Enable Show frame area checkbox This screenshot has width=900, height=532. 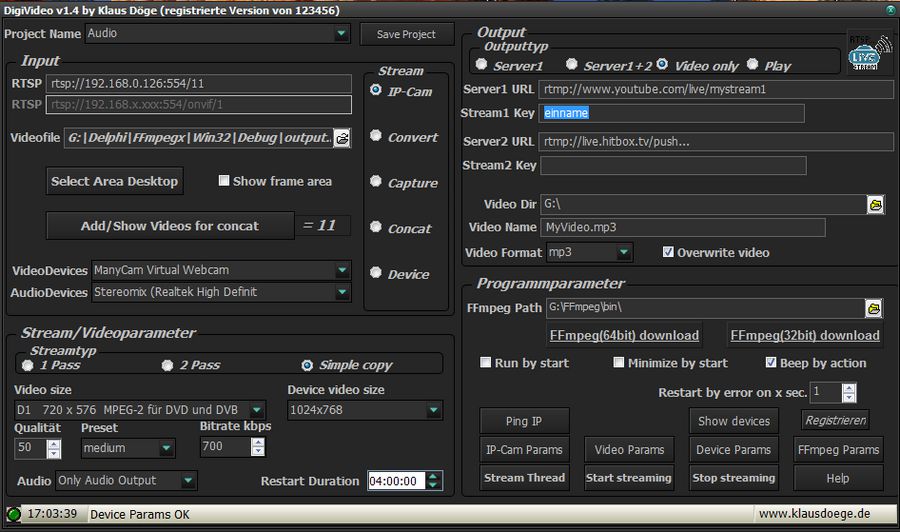[x=224, y=181]
